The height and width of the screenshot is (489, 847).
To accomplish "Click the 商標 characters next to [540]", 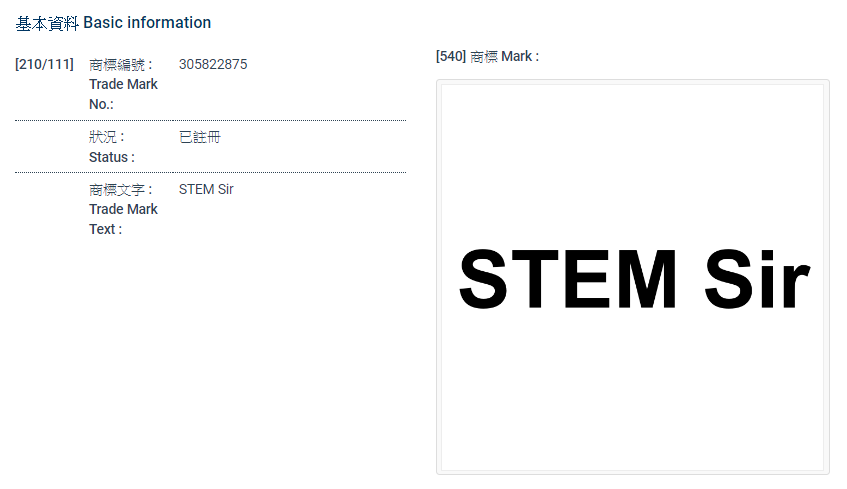I will click(x=483, y=57).
